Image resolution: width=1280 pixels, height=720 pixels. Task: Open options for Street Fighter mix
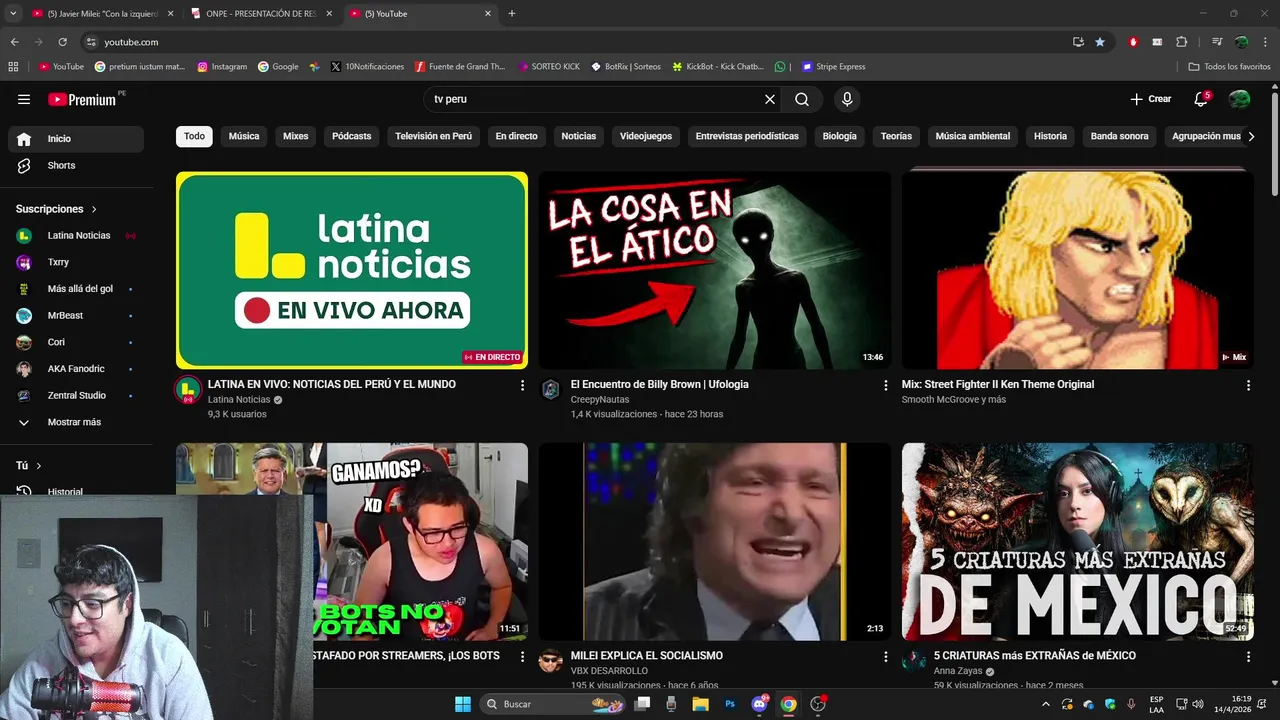pyautogui.click(x=1248, y=385)
